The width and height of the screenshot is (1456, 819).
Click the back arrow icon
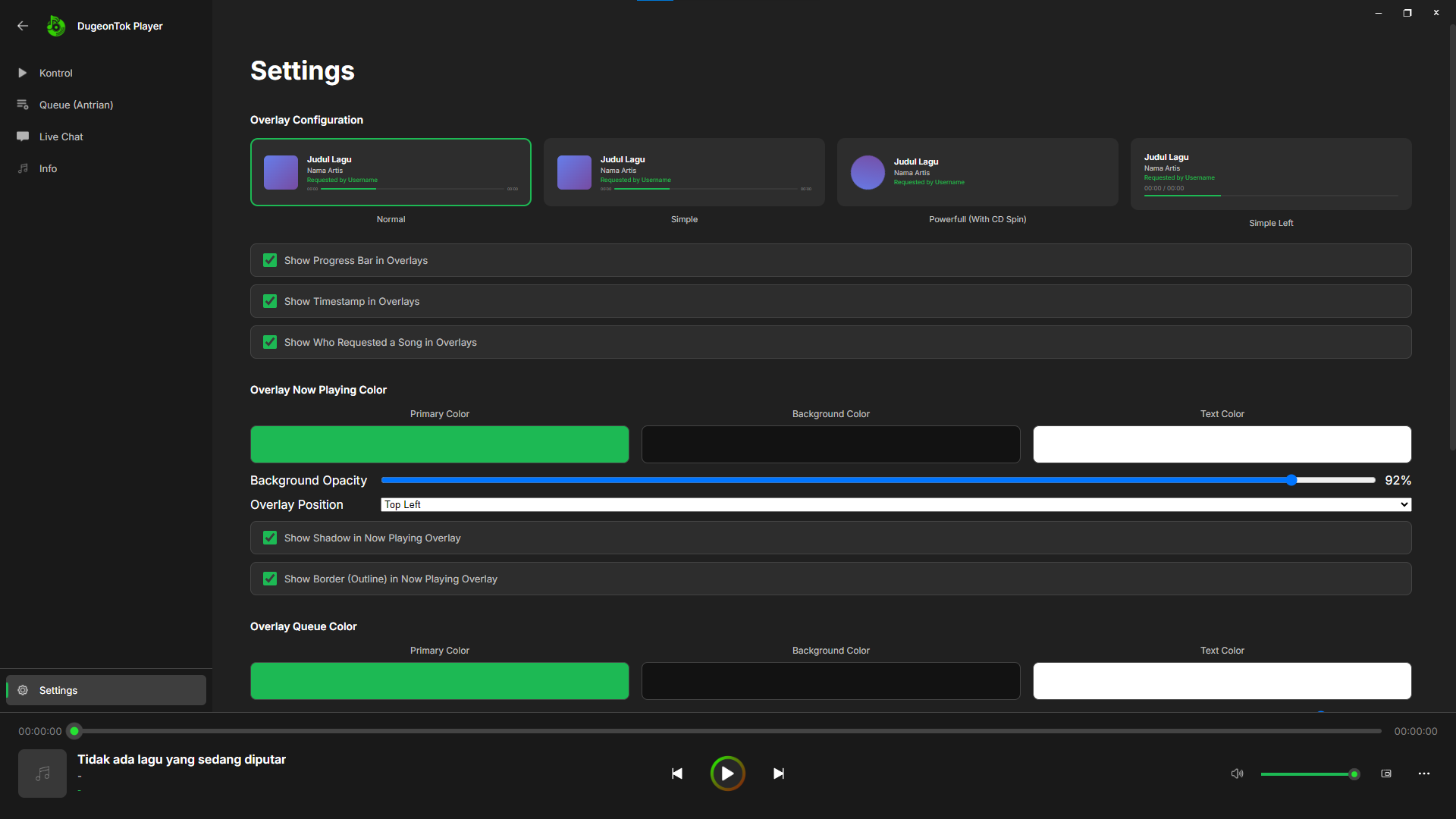[23, 26]
